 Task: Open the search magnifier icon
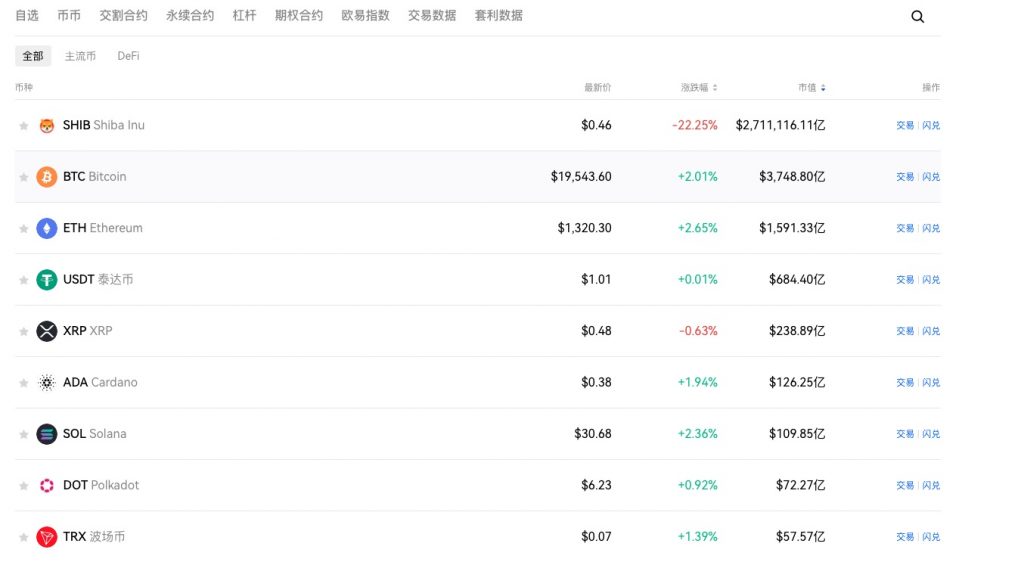tap(918, 17)
